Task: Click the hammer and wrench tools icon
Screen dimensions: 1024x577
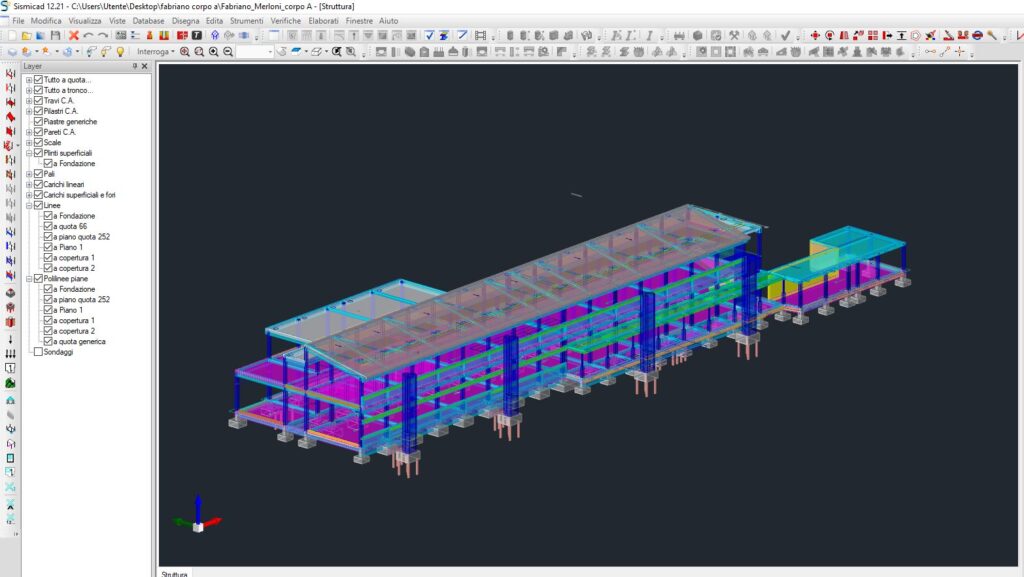Action: point(733,36)
